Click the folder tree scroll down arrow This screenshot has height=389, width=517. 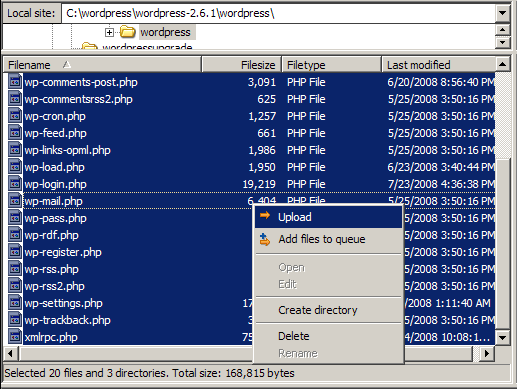click(503, 42)
